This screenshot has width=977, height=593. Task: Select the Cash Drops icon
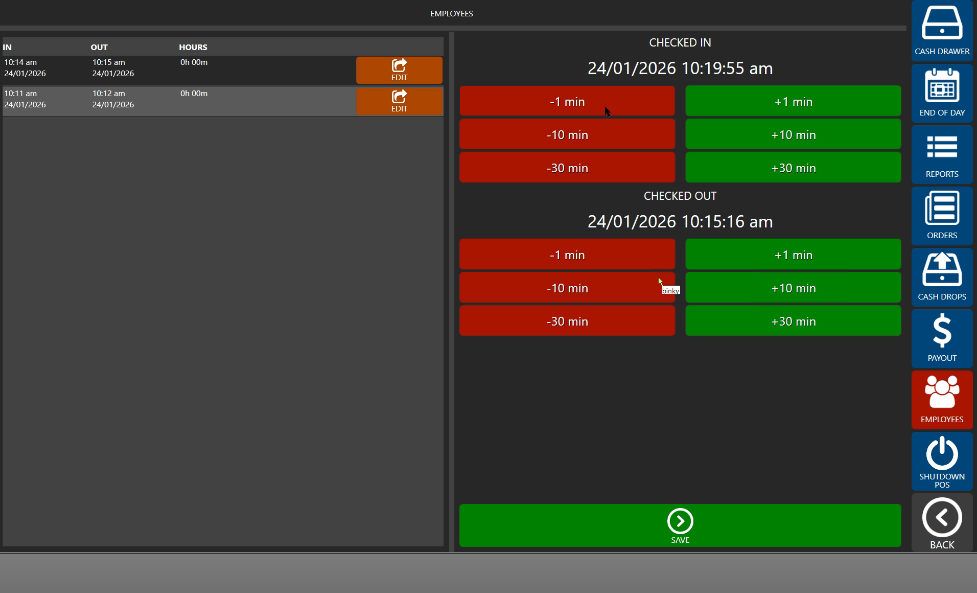tap(941, 276)
